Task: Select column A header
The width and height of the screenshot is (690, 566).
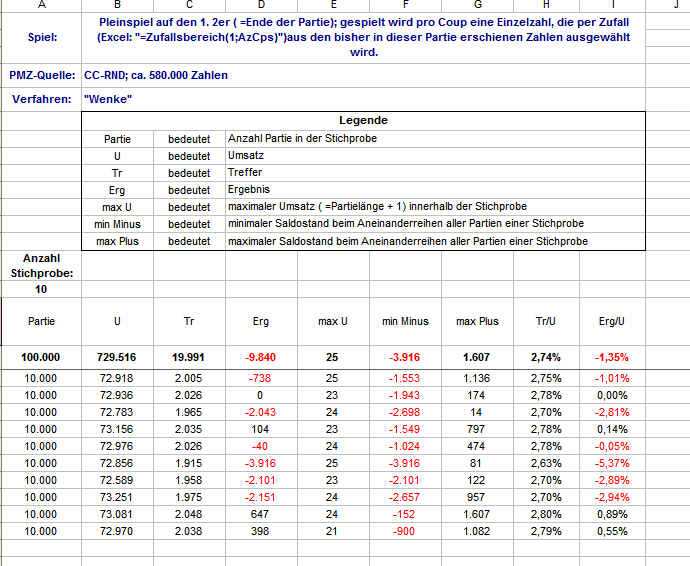Action: (x=41, y=5)
